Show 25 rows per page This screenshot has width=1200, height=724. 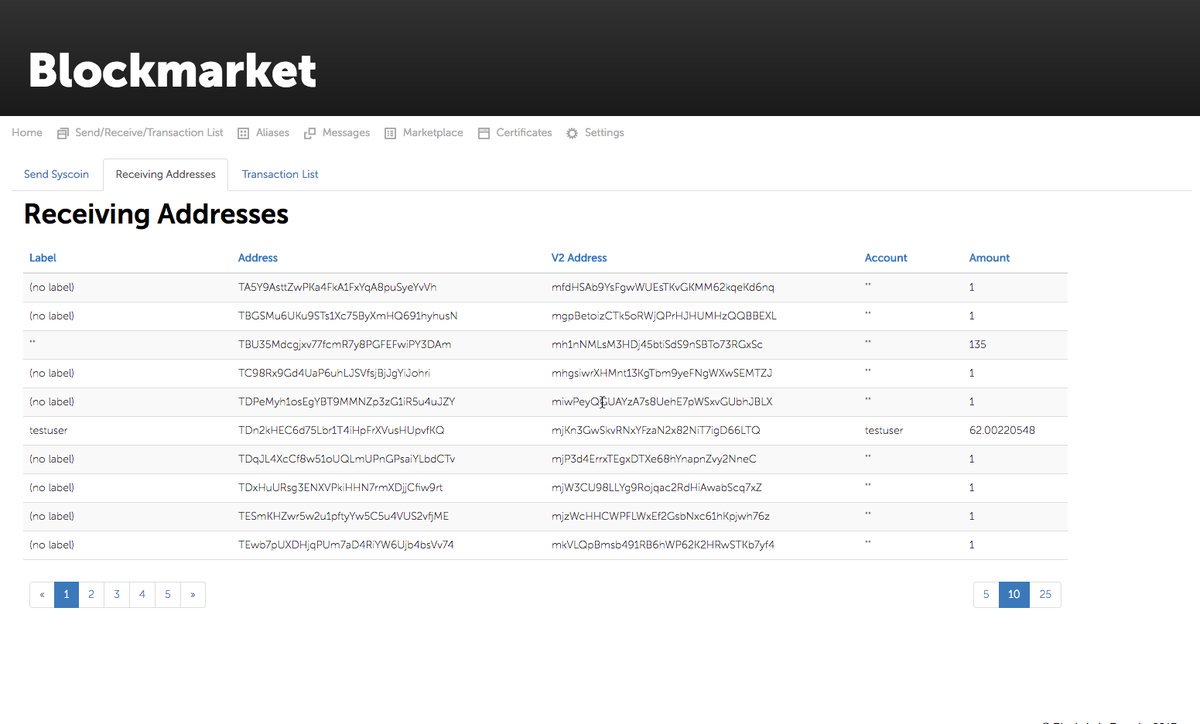click(1045, 594)
